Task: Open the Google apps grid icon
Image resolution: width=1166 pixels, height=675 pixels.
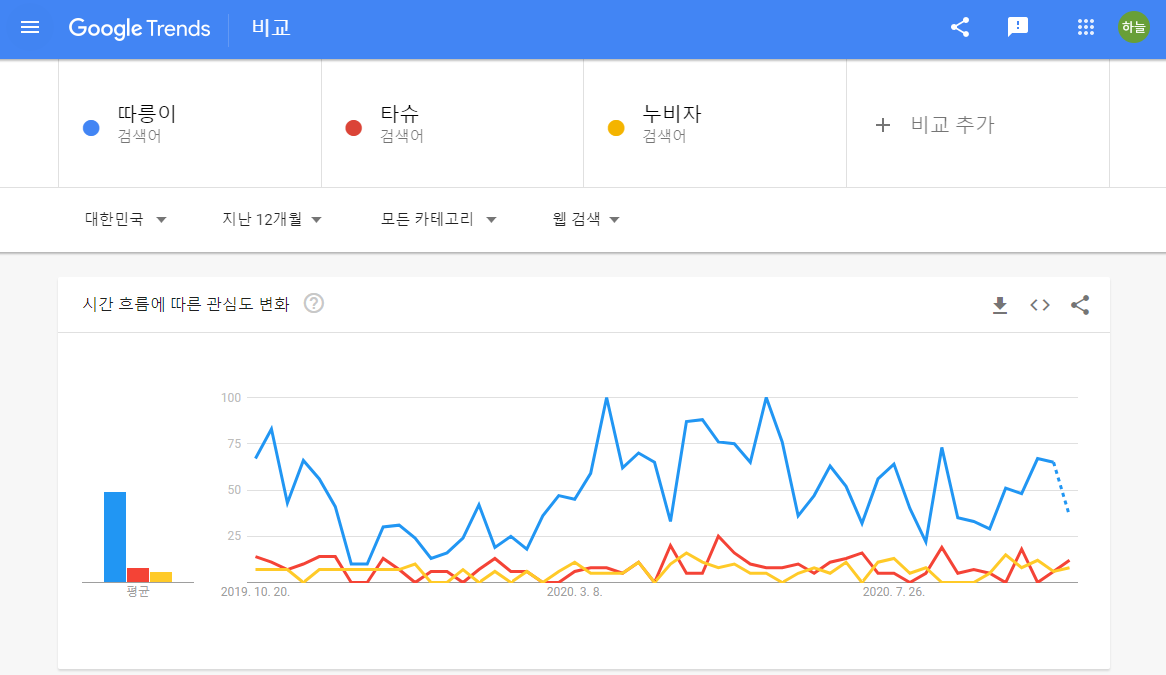Action: (x=1085, y=27)
